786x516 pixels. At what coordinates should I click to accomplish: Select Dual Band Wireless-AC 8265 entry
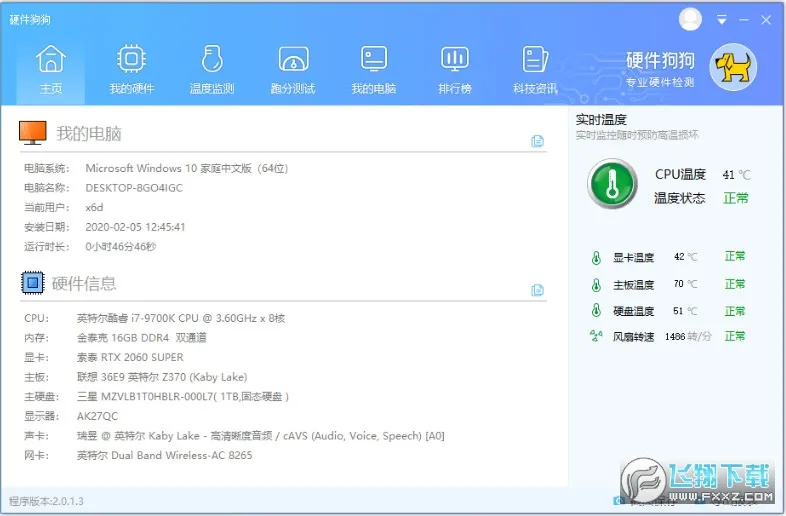pos(164,455)
